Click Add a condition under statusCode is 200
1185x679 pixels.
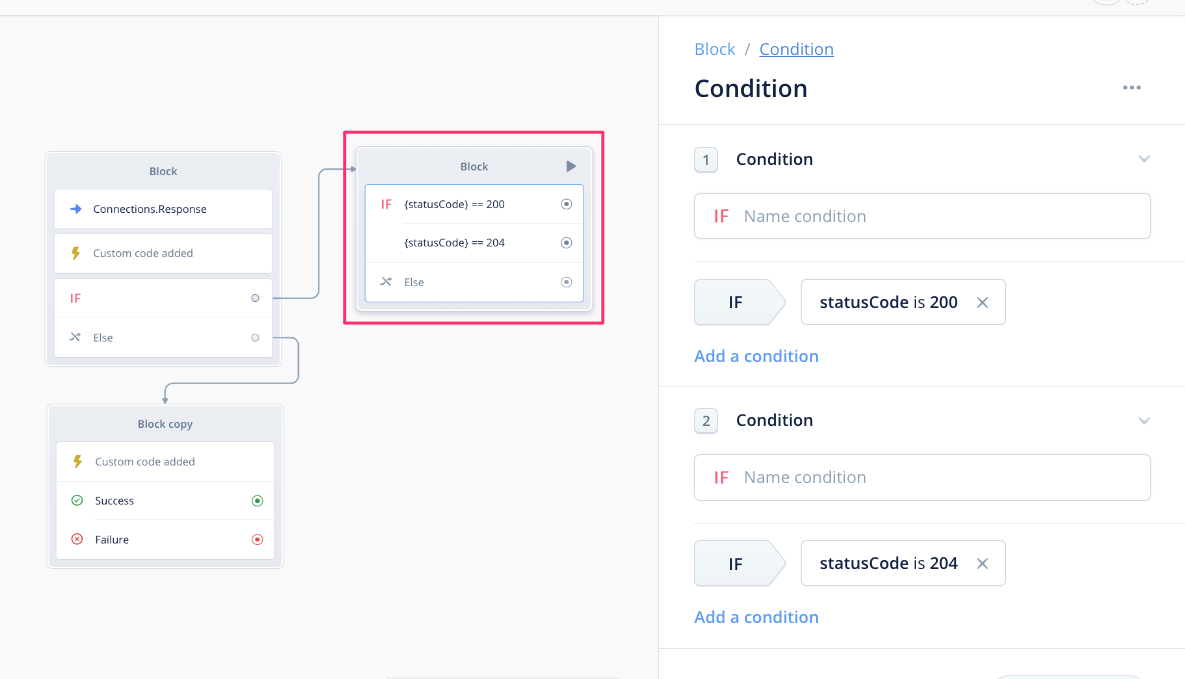click(x=756, y=356)
